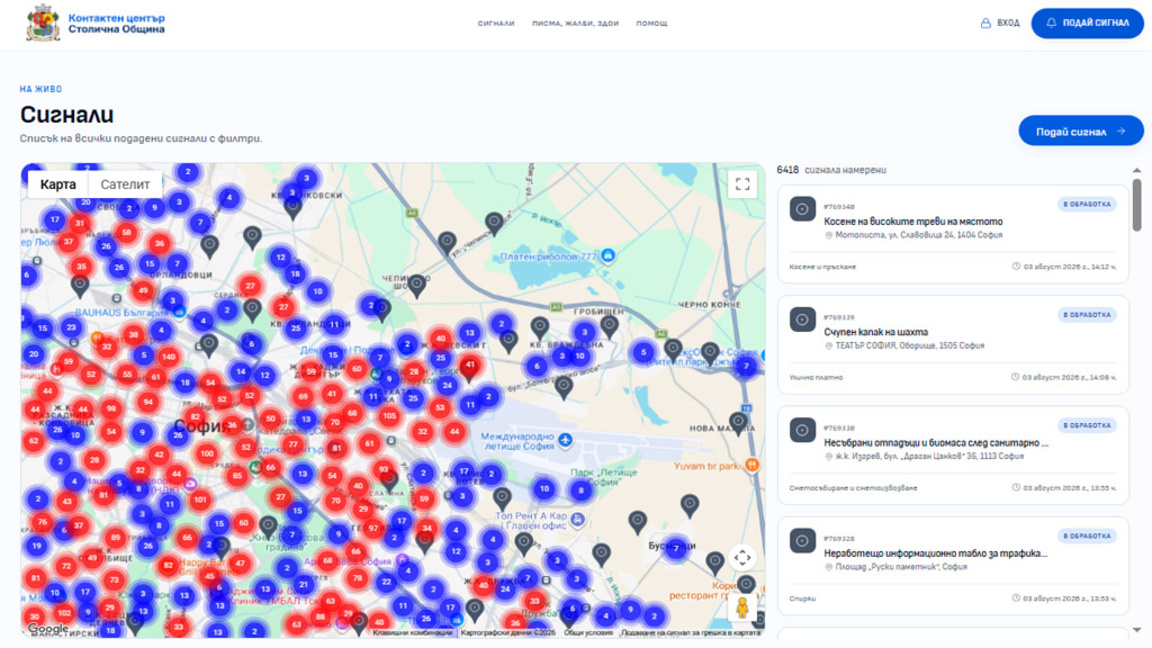Select the Street View pegman icon
1152x648 pixels.
742,608
